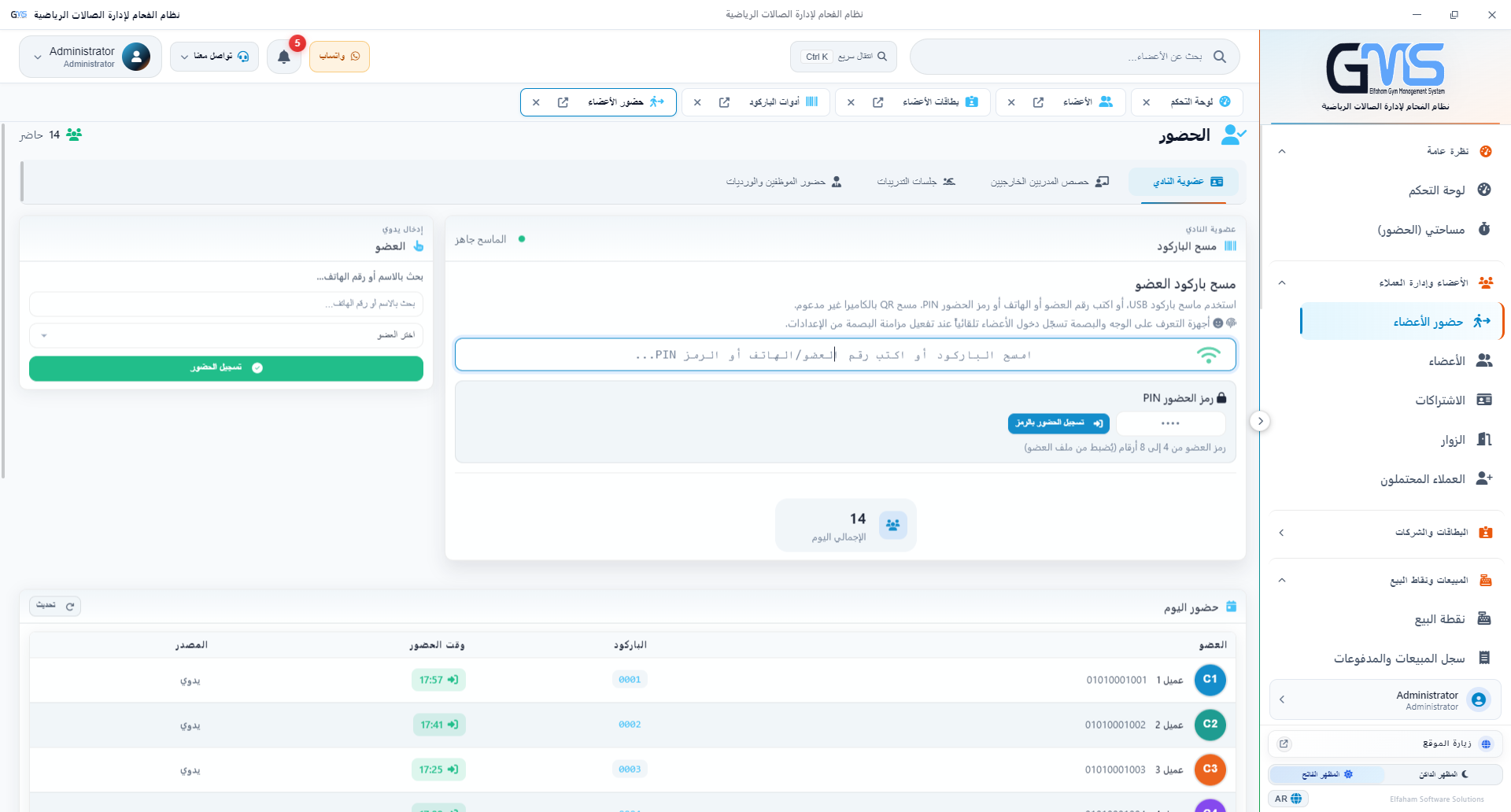Click the 17:57 check-in time badge

(438, 680)
